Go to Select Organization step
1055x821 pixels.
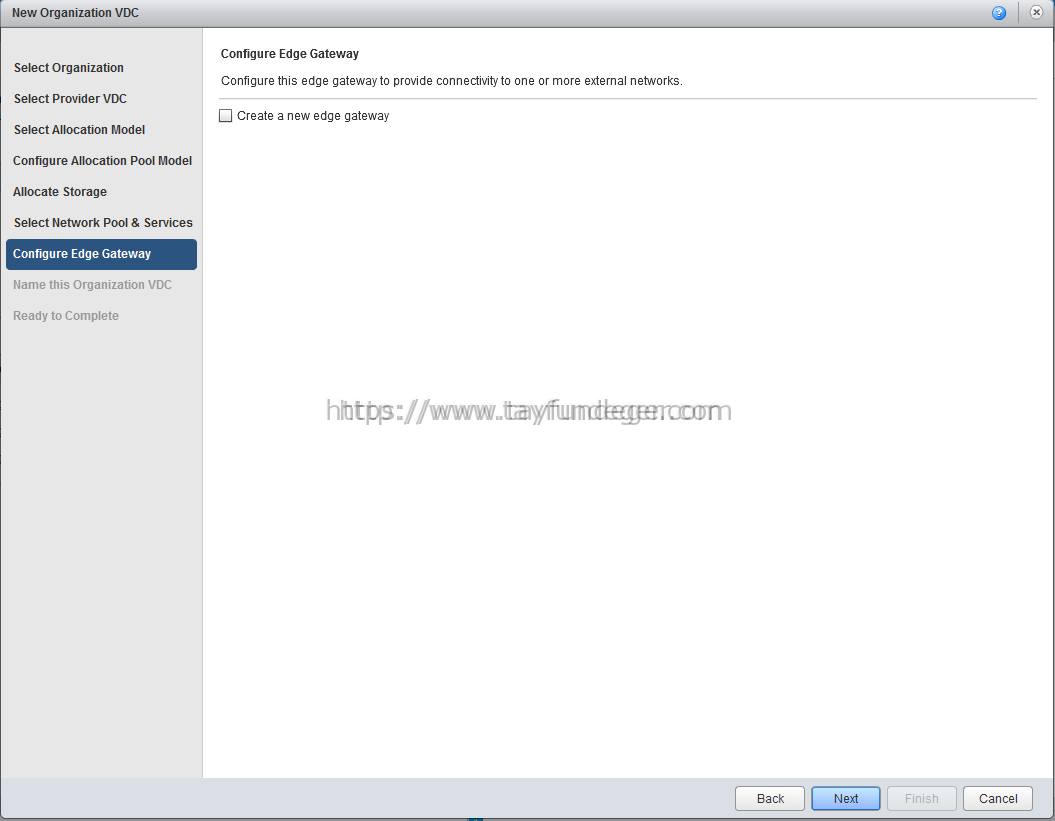tap(69, 68)
